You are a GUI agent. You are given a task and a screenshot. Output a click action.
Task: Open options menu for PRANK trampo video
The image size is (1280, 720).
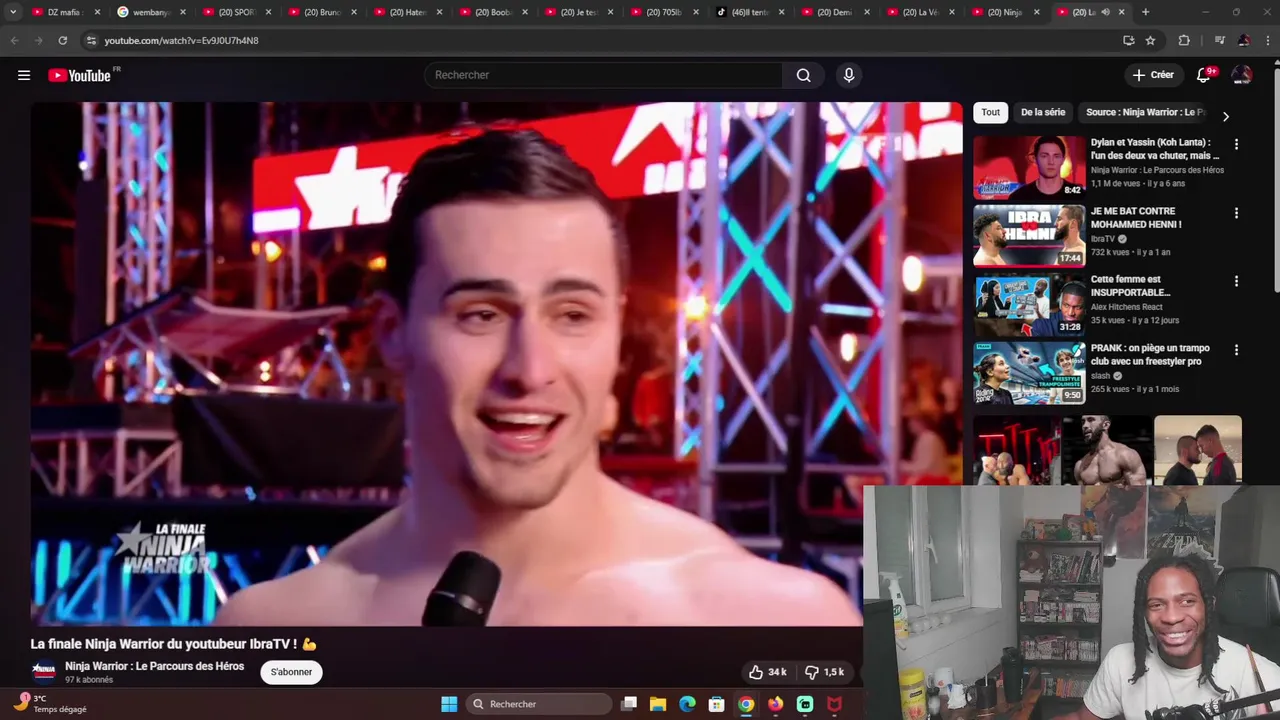click(x=1236, y=350)
